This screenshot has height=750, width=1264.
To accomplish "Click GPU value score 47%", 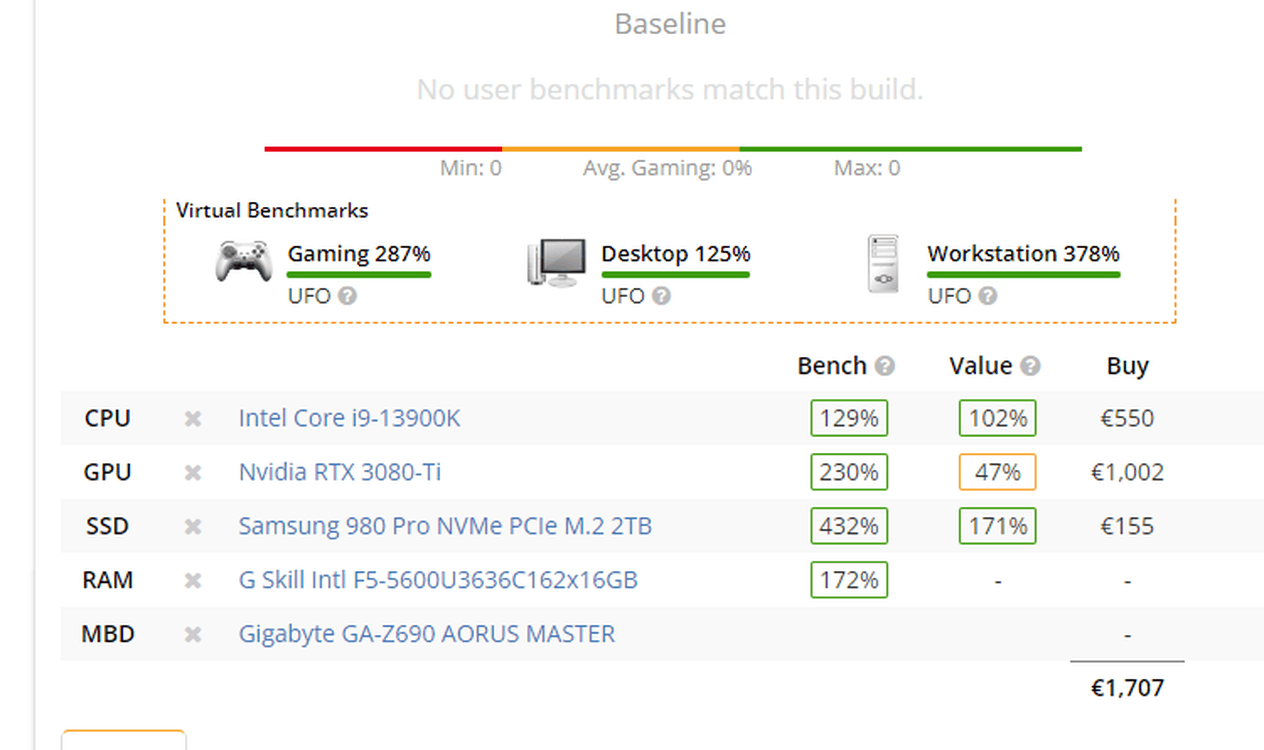I will (x=997, y=472).
